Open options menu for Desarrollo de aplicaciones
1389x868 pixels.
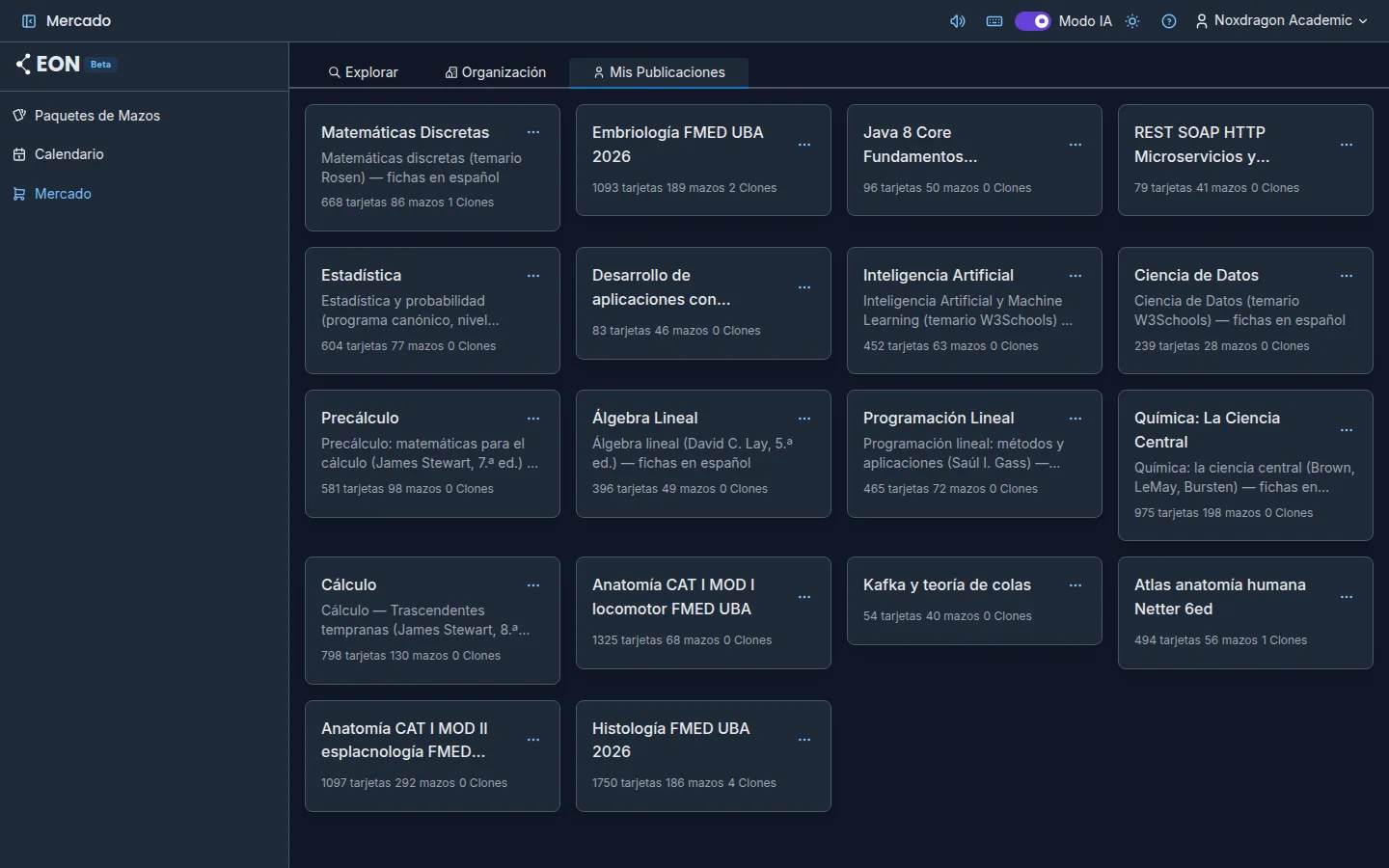click(x=804, y=287)
